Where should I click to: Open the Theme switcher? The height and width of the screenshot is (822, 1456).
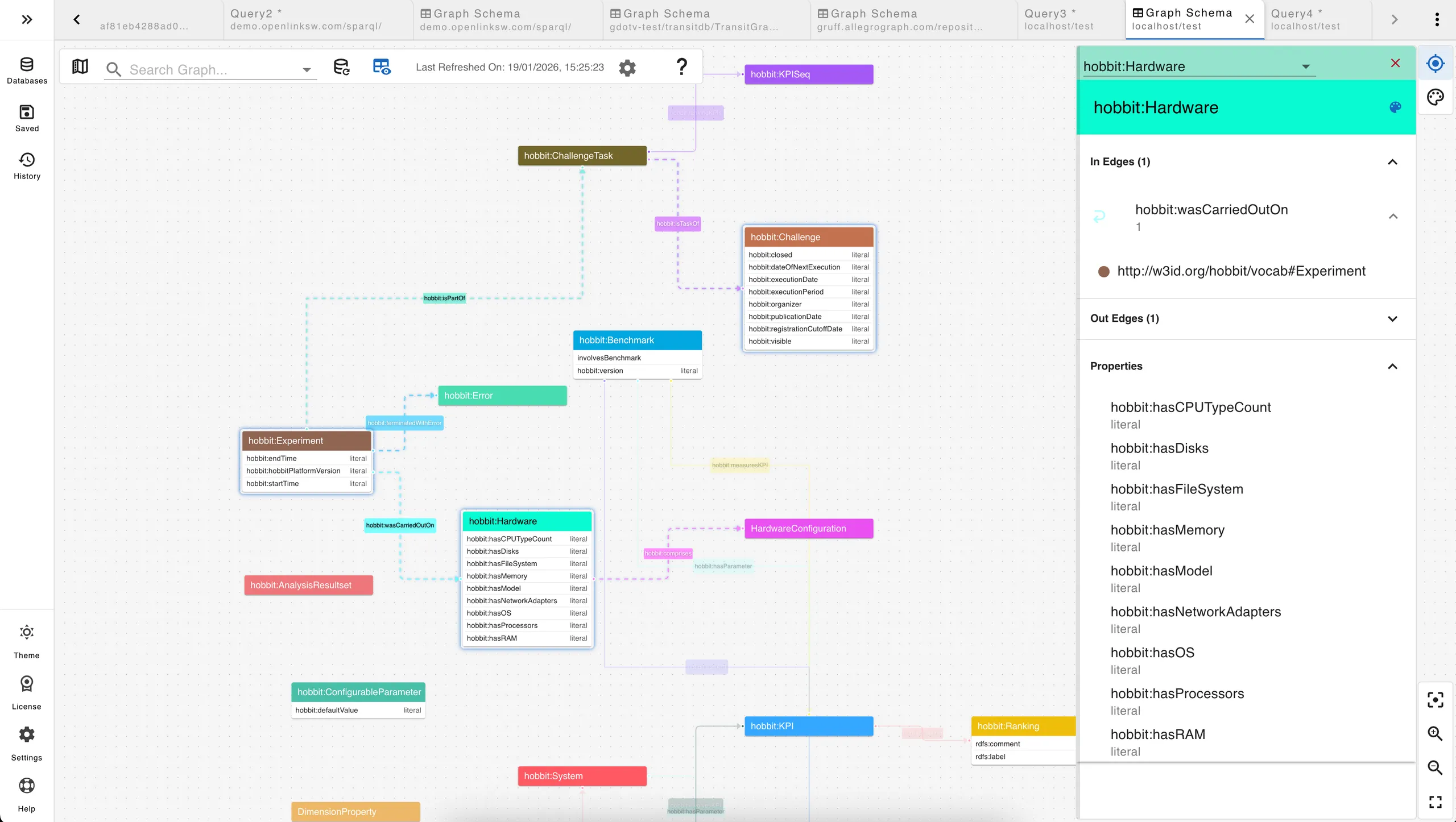(x=27, y=643)
